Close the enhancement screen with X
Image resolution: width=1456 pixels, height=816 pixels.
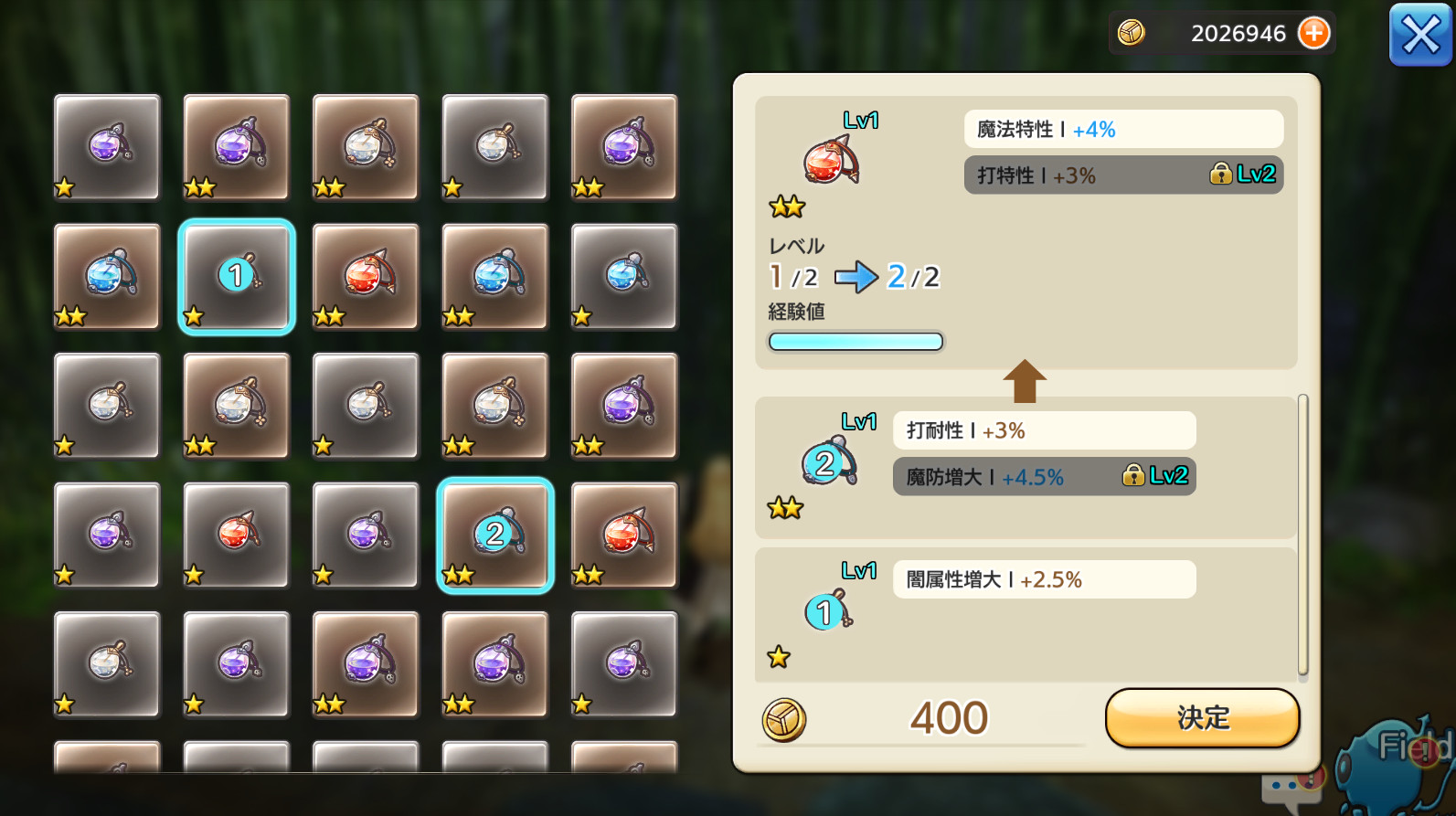[x=1420, y=36]
